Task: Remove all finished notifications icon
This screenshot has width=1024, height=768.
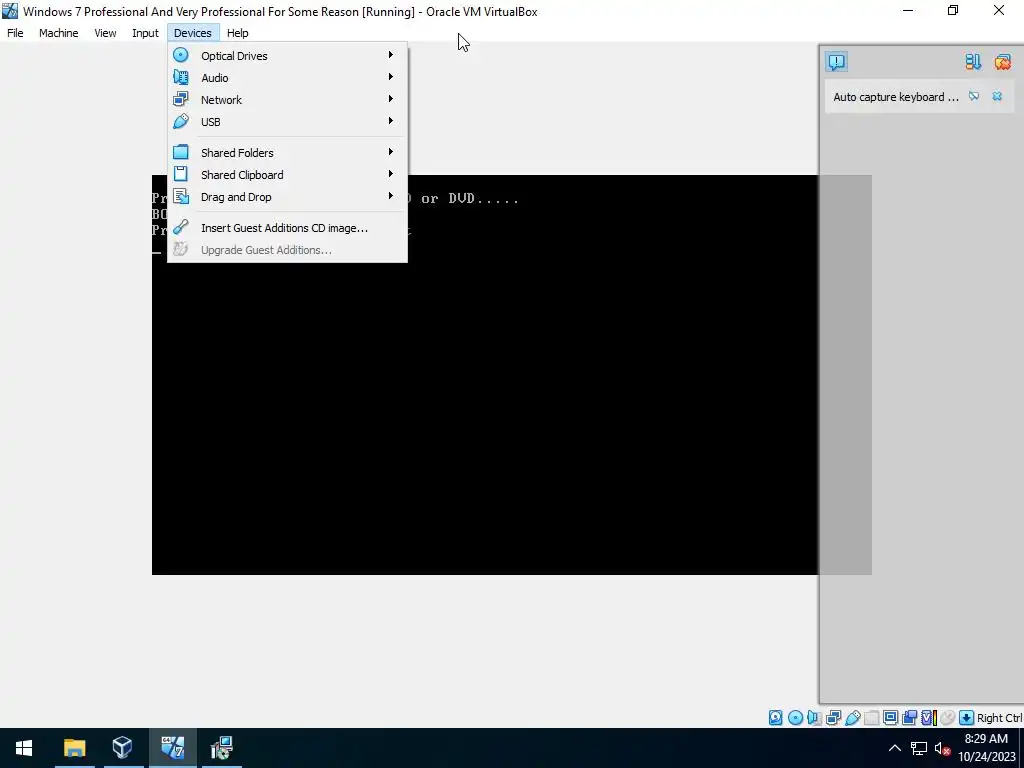Action: tap(1002, 61)
